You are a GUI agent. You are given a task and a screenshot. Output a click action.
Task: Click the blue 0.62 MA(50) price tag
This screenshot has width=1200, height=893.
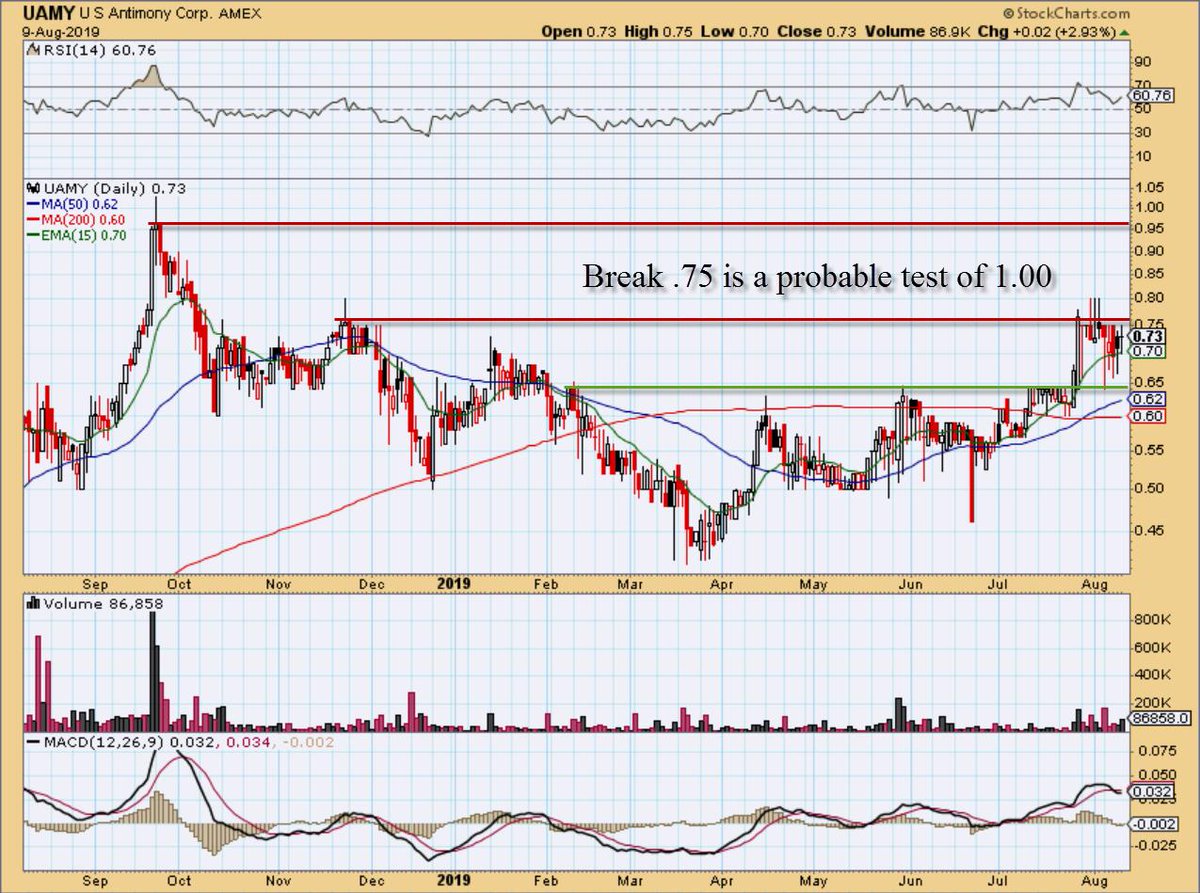click(1149, 398)
